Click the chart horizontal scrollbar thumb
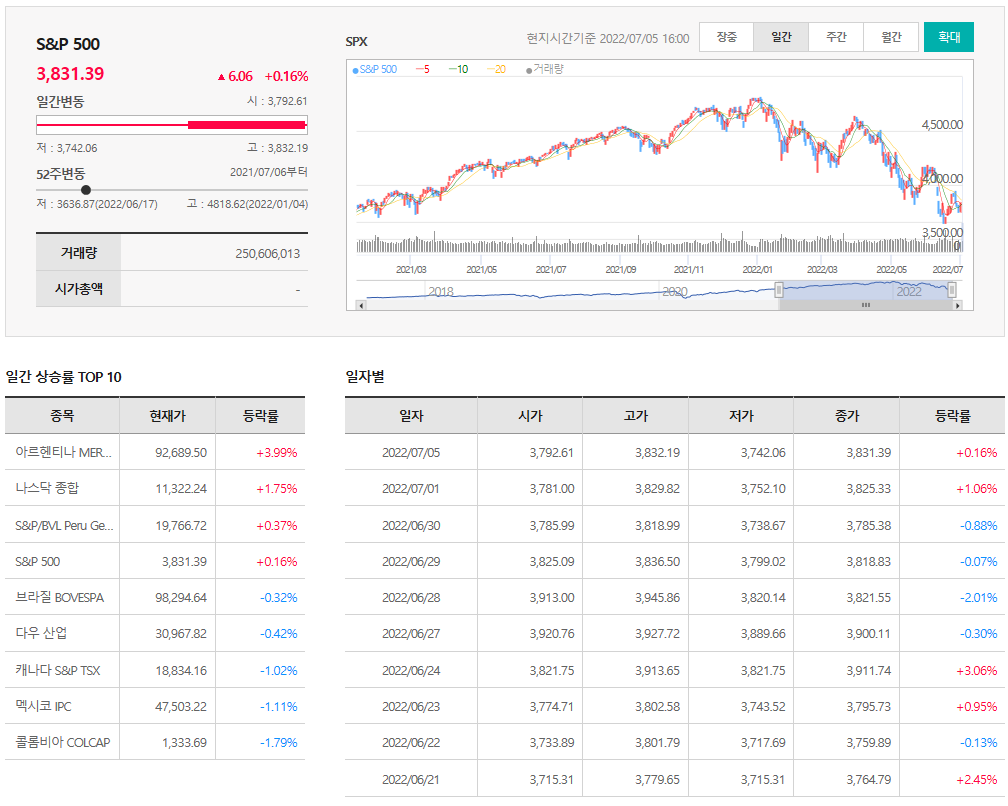This screenshot has height=806, width=1008. click(866, 305)
